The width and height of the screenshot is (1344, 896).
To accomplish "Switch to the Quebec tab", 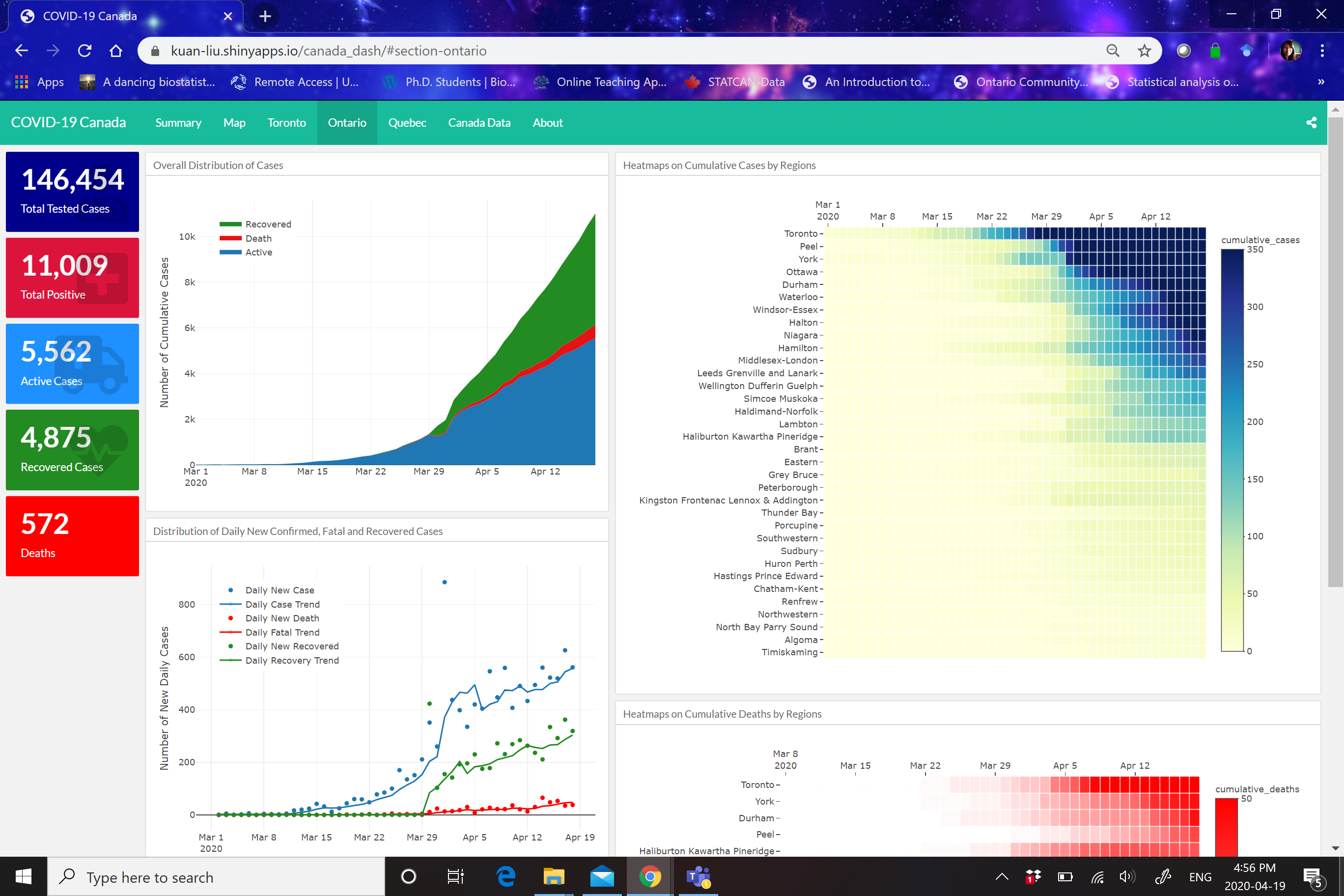I will [407, 123].
